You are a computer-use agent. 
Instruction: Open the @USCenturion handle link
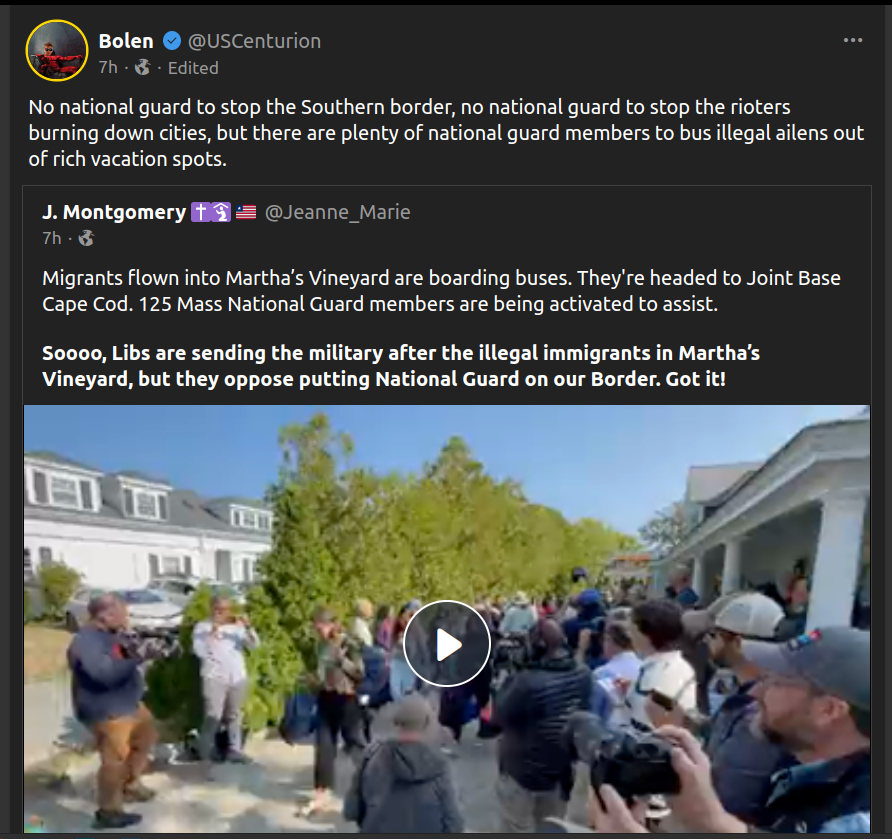[254, 41]
